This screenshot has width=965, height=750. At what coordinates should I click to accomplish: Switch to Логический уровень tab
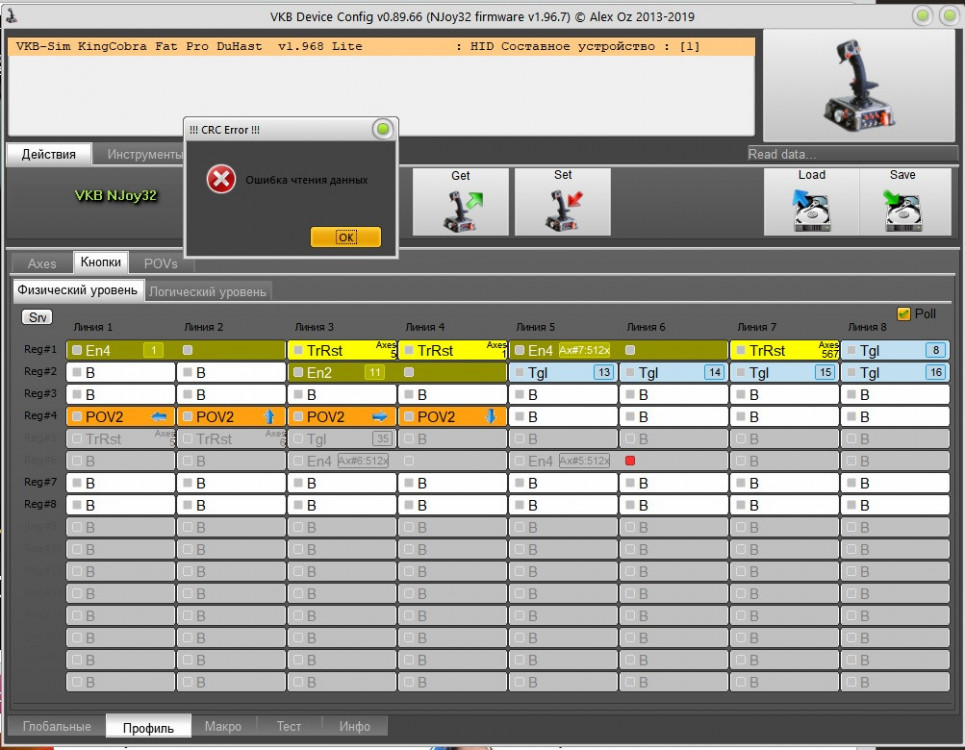pyautogui.click(x=207, y=292)
